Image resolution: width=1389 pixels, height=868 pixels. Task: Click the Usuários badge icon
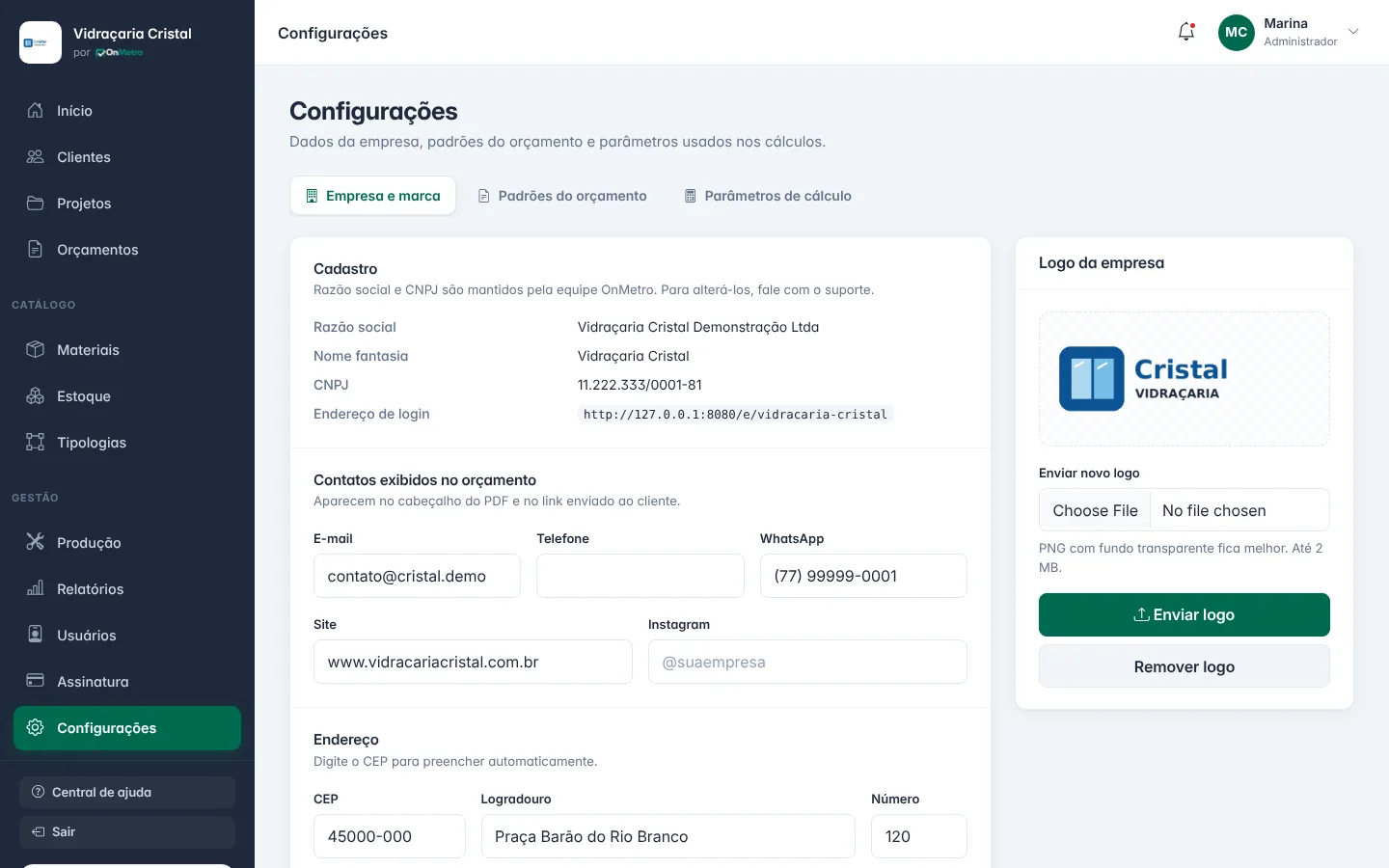click(x=36, y=635)
